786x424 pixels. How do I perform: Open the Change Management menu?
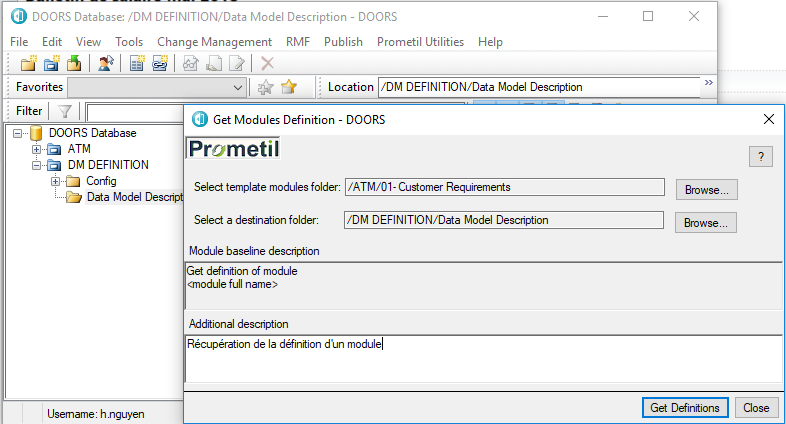click(x=215, y=42)
